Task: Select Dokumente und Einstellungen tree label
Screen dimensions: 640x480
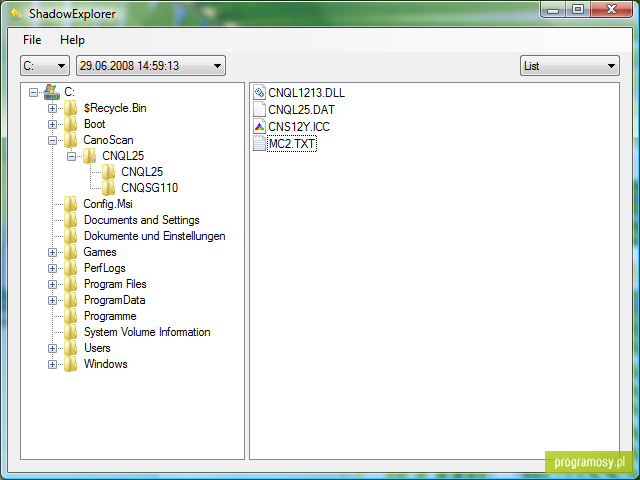Action: coord(155,236)
